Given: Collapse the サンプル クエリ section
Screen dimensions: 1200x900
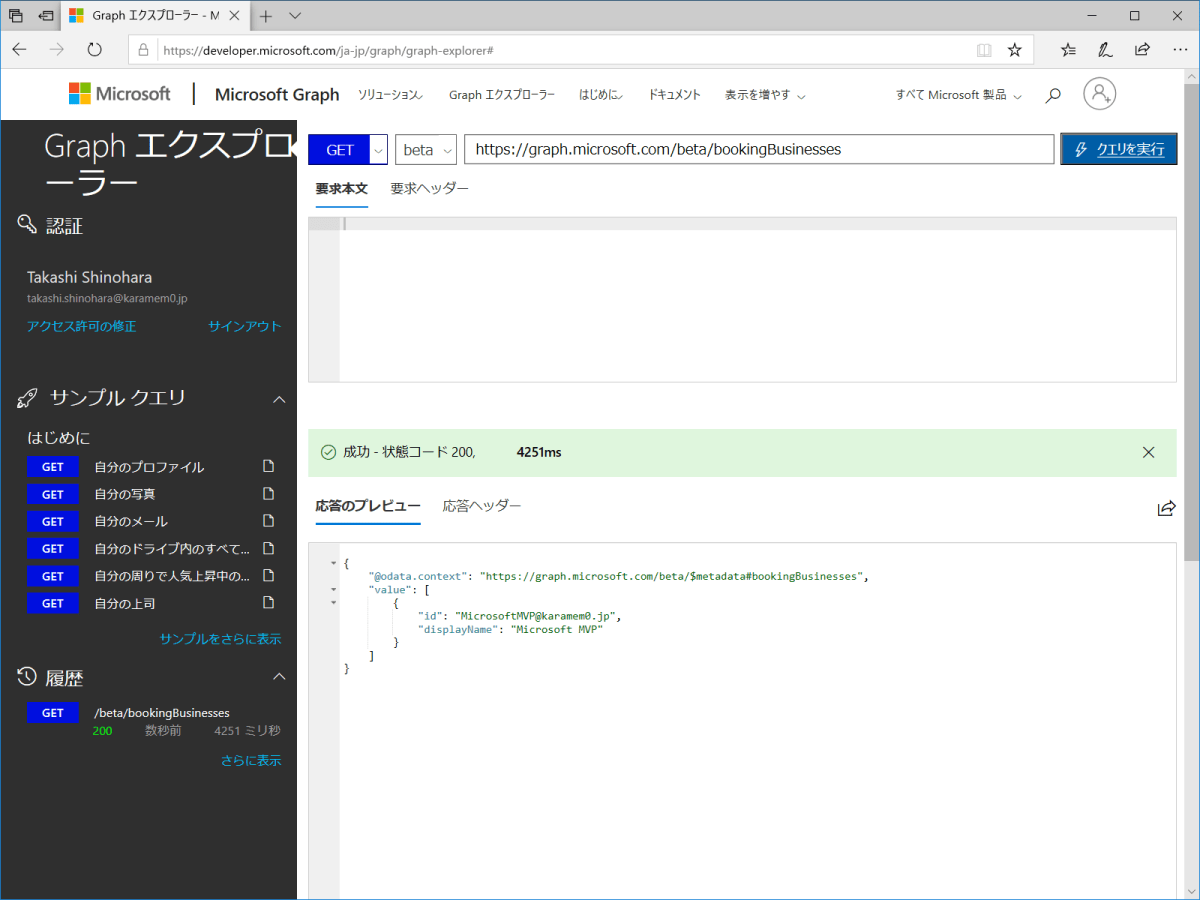Looking at the screenshot, I should click(280, 399).
